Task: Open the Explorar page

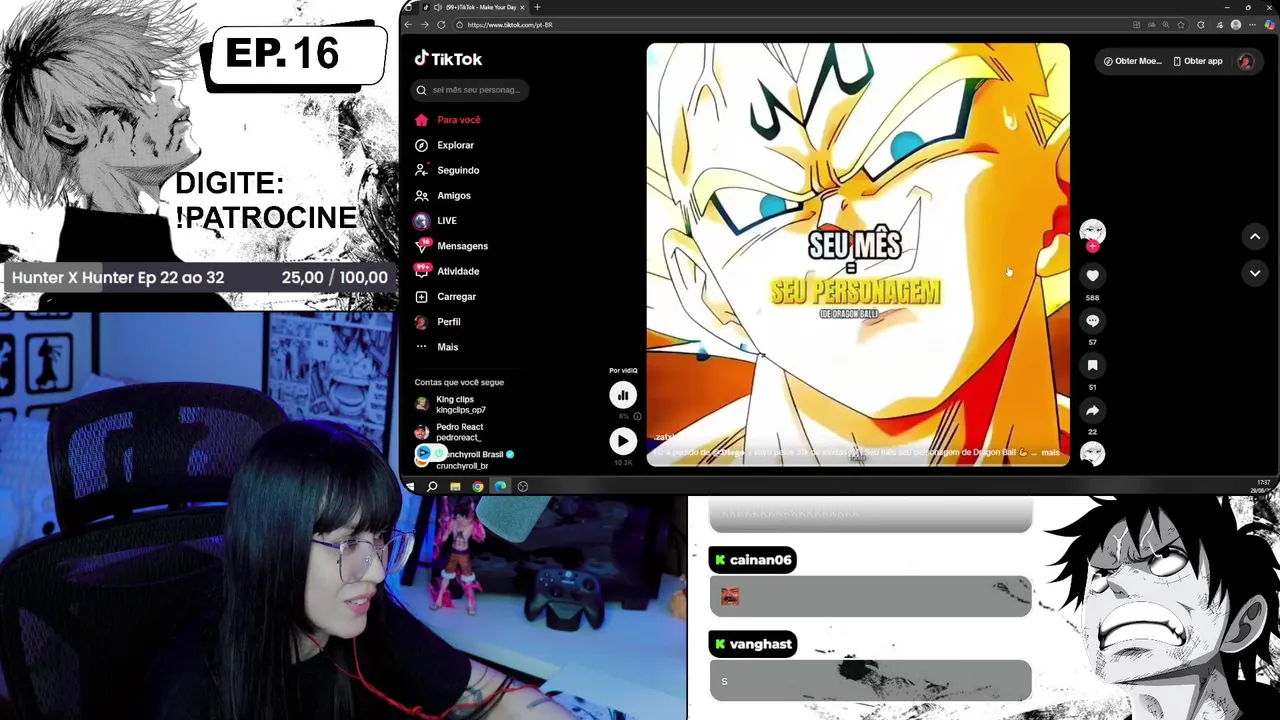Action: pyautogui.click(x=455, y=145)
